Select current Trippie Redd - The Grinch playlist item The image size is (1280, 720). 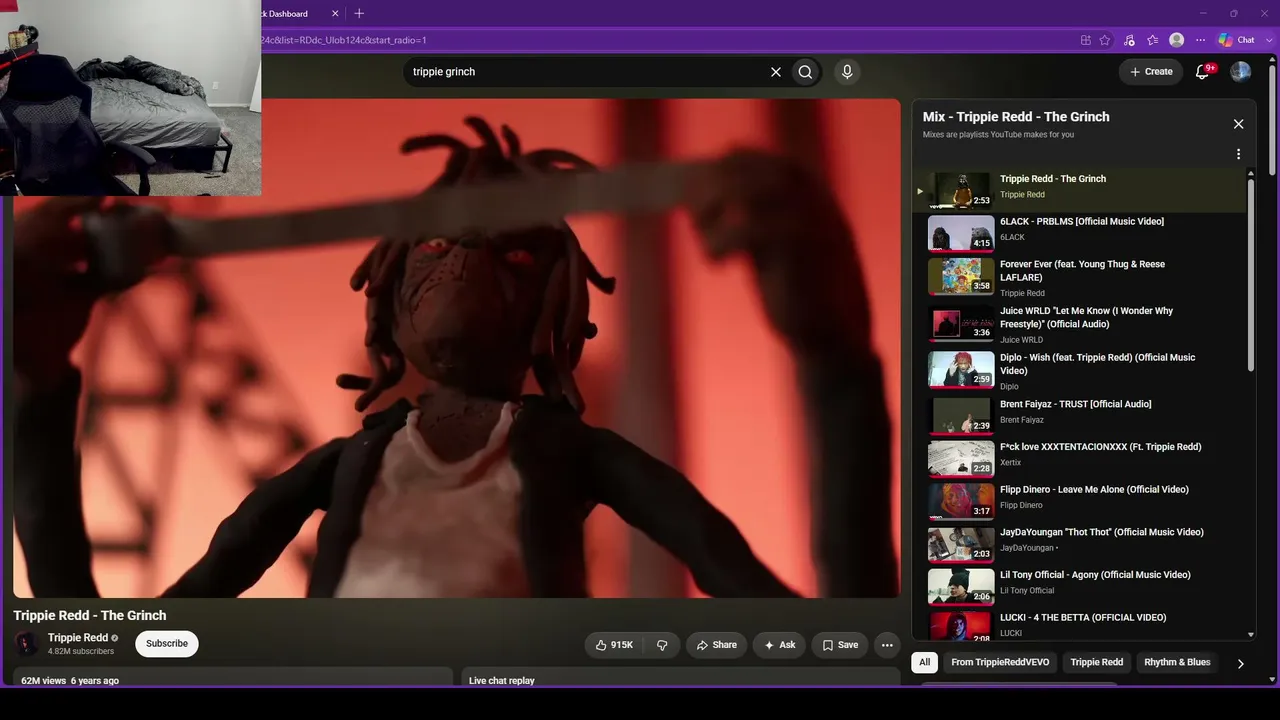[1079, 190]
